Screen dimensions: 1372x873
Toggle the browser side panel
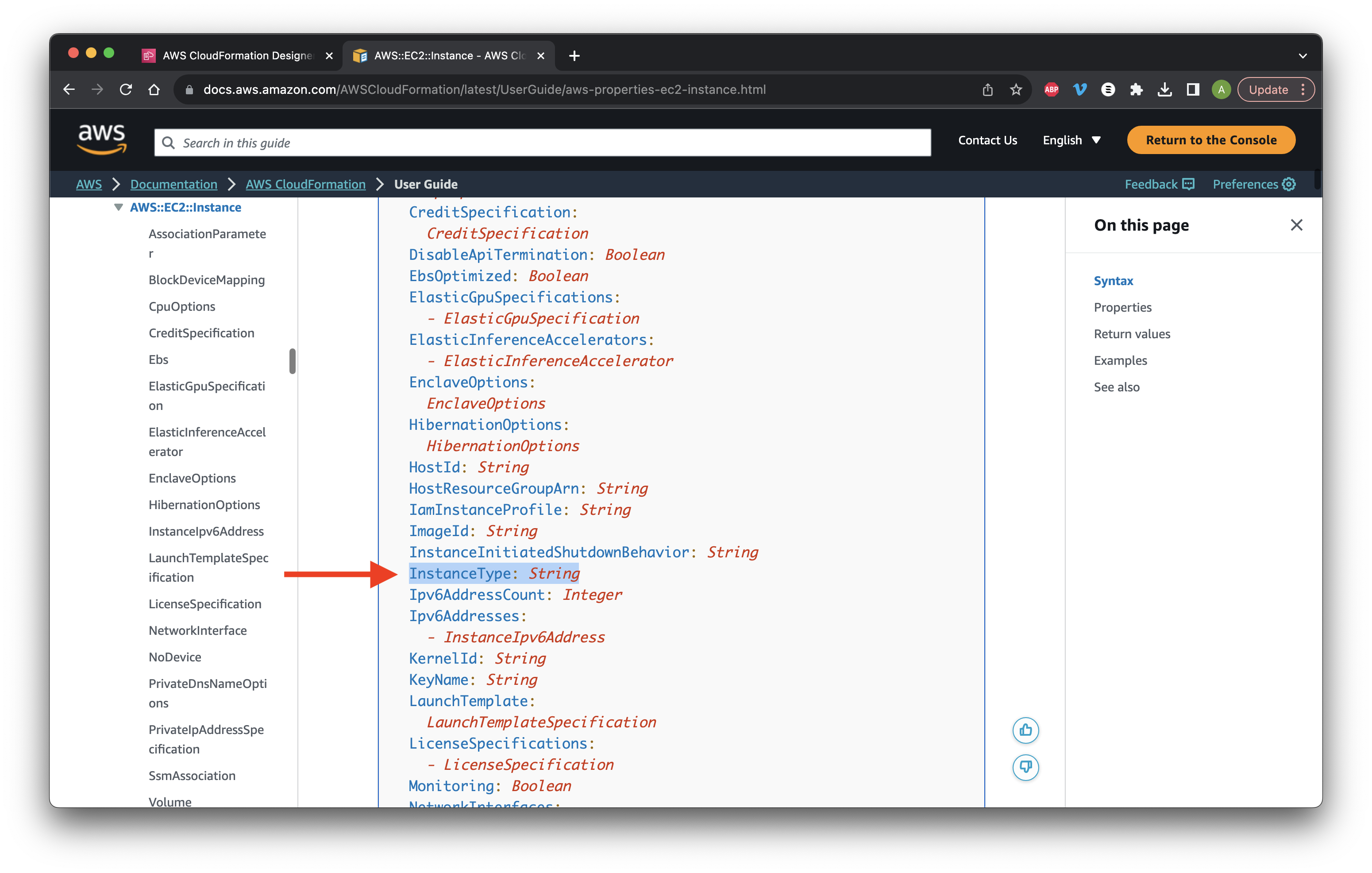coord(1192,89)
